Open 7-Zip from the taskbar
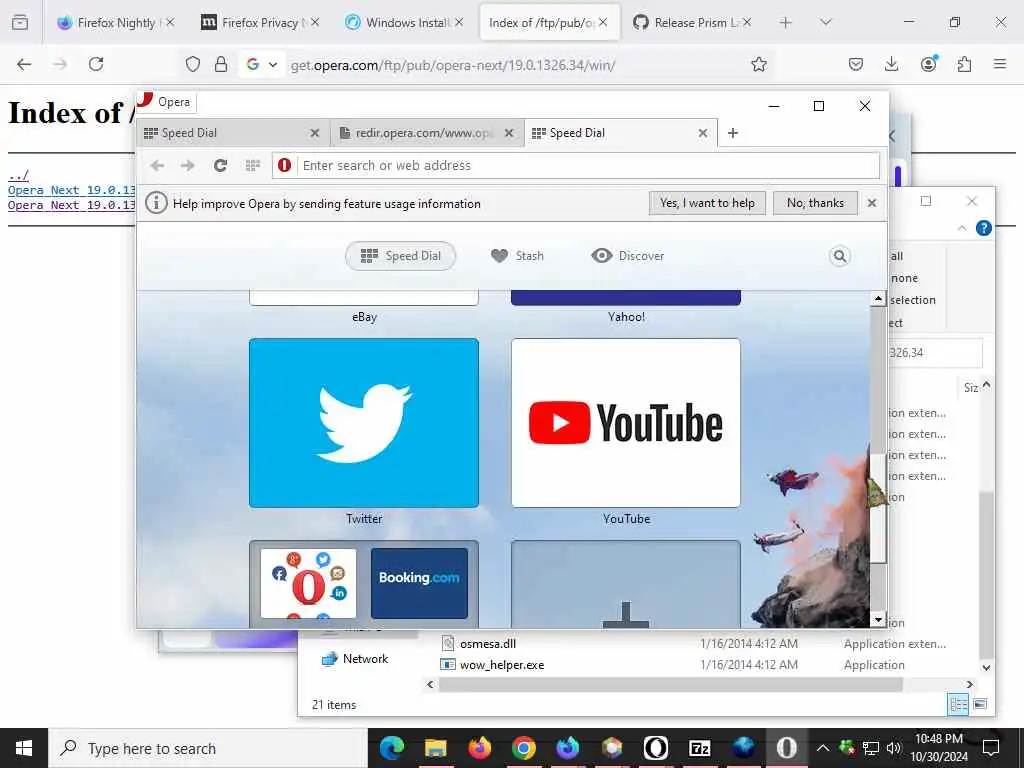Image resolution: width=1024 pixels, height=768 pixels. [x=699, y=748]
